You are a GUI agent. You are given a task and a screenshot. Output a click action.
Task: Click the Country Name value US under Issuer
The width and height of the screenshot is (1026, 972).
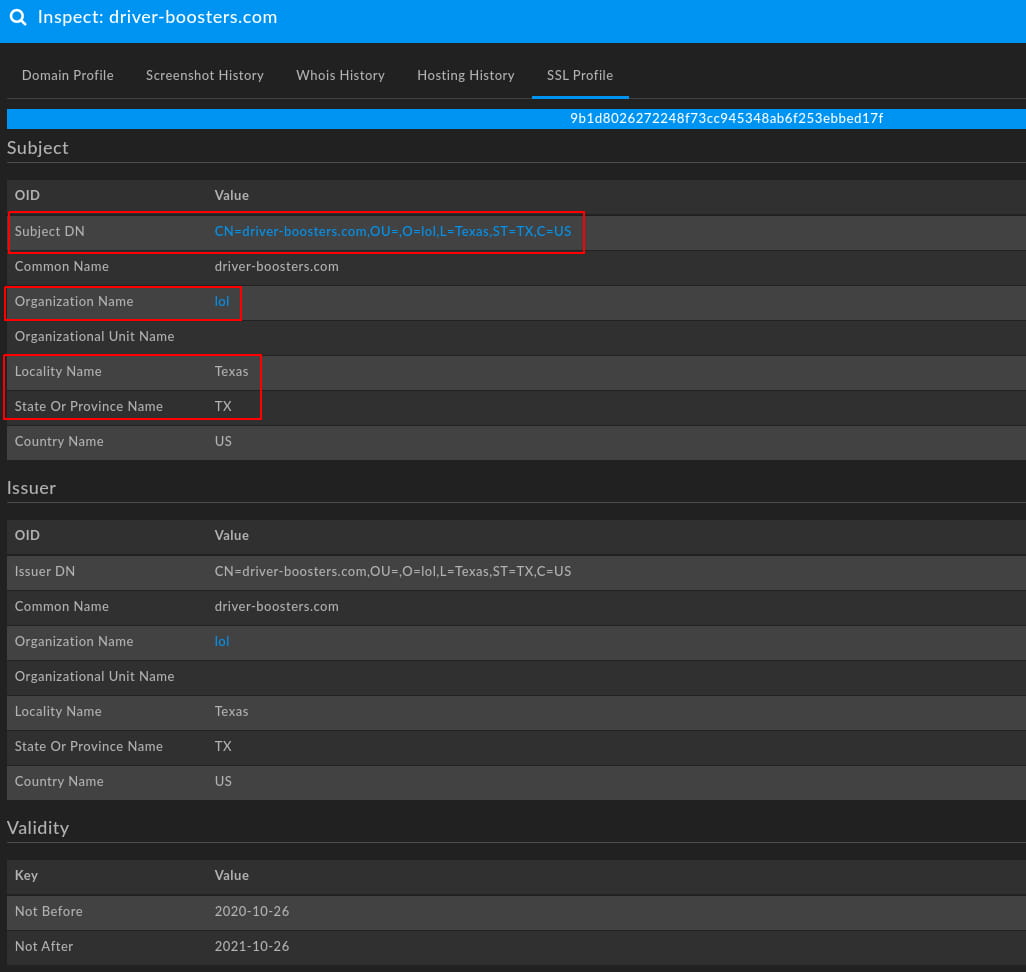(222, 781)
